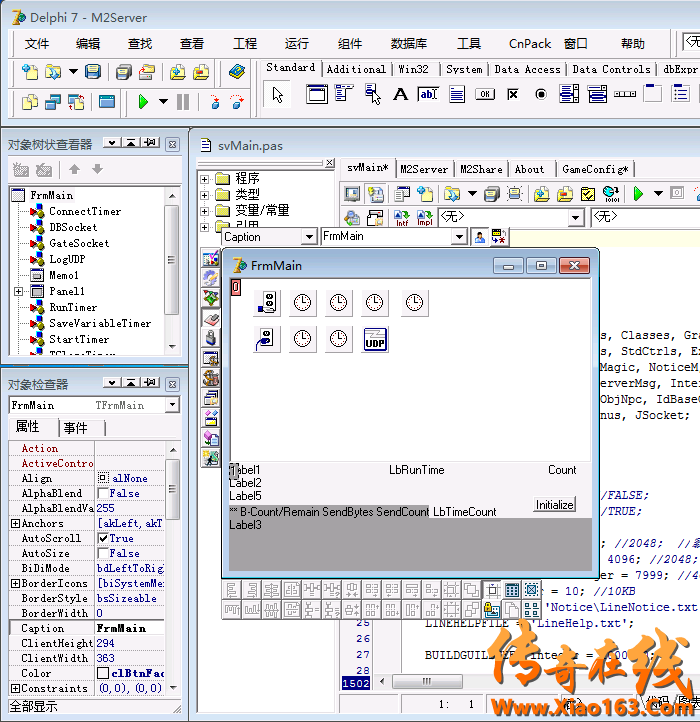This screenshot has height=722, width=700.
Task: Open the help book icon
Action: click(x=237, y=72)
